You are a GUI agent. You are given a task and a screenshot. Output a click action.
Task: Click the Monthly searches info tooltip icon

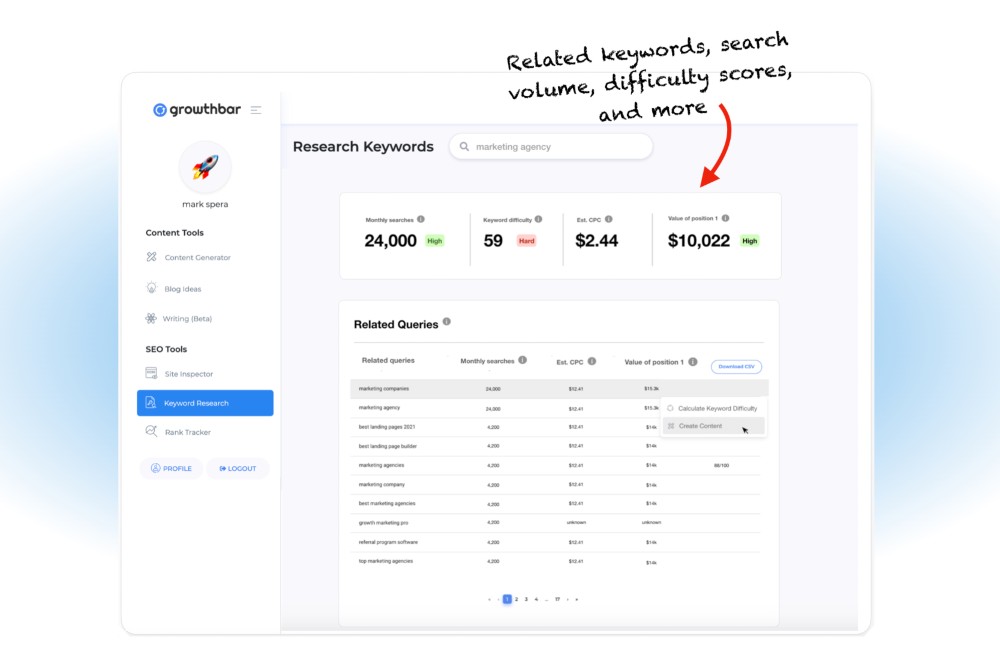tap(421, 219)
